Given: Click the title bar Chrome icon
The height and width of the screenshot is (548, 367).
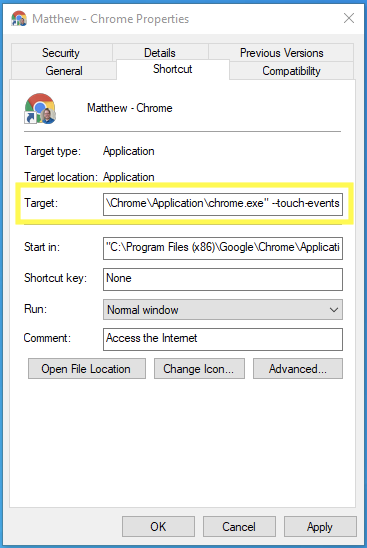Looking at the screenshot, I should (19, 18).
